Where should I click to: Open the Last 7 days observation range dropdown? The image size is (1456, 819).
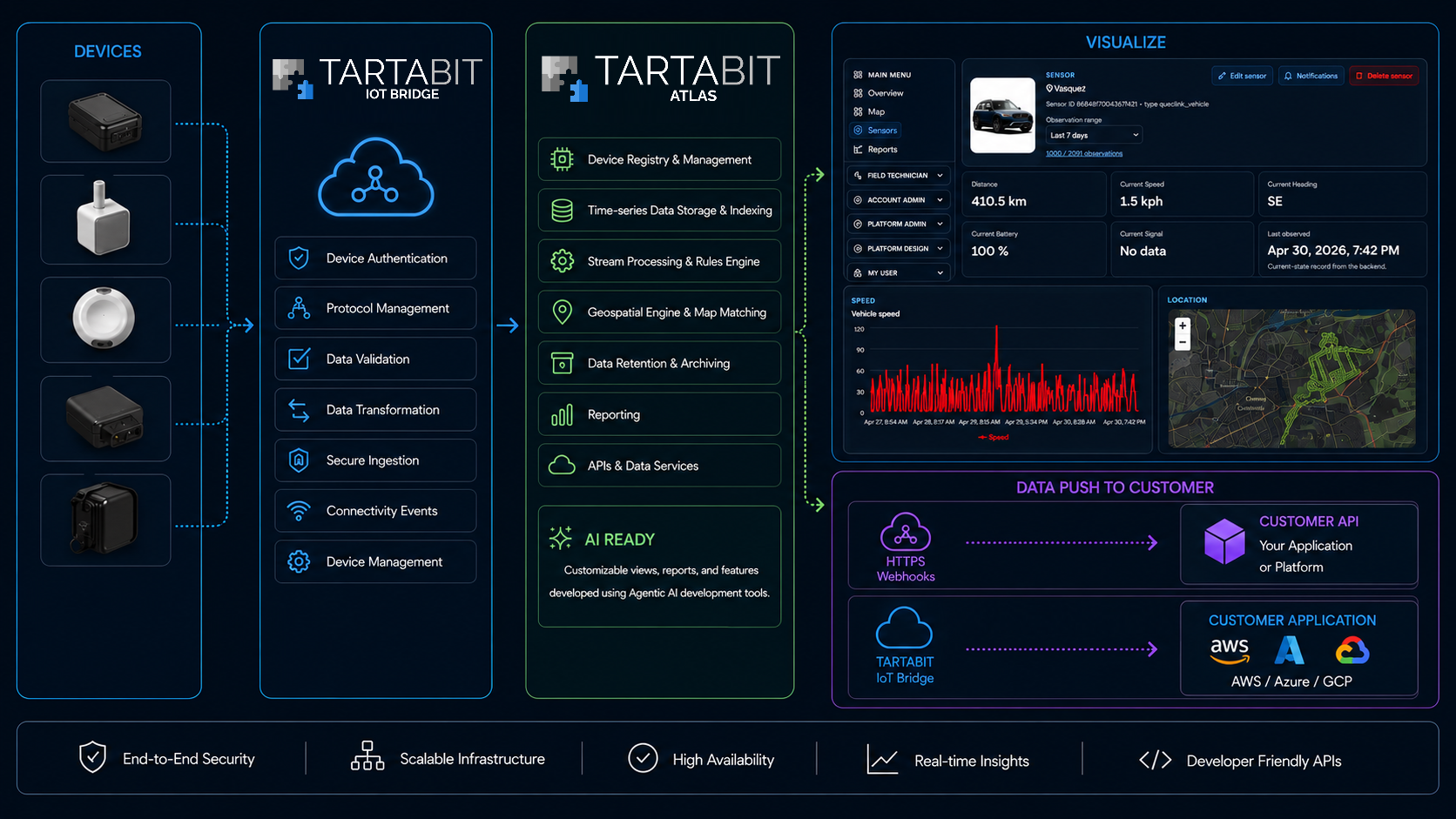pyautogui.click(x=1094, y=135)
